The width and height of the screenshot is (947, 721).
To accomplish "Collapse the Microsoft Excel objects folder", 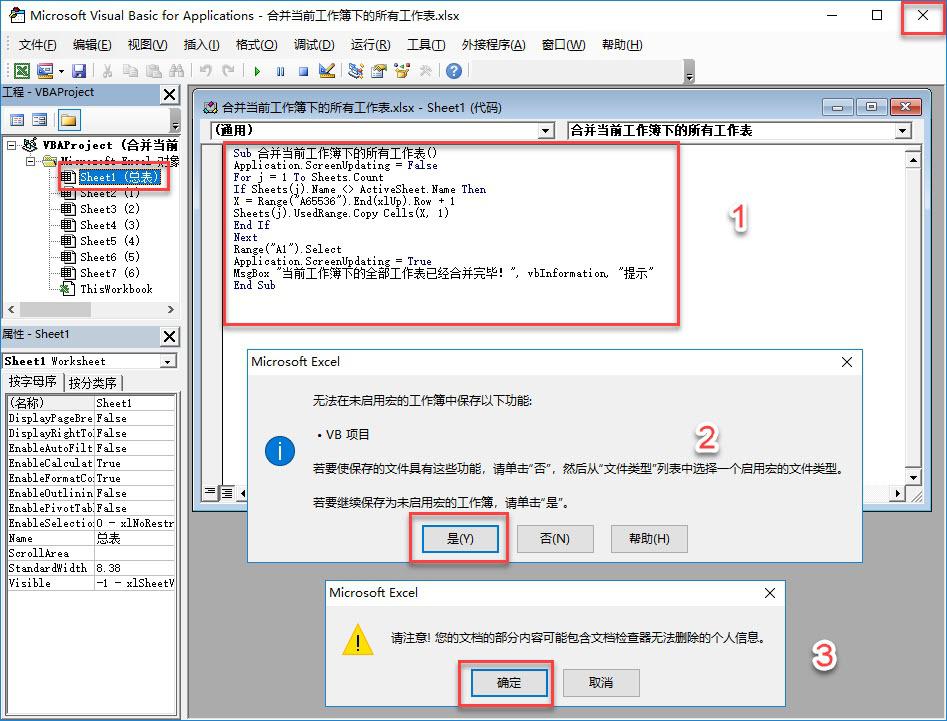I will pyautogui.click(x=30, y=161).
